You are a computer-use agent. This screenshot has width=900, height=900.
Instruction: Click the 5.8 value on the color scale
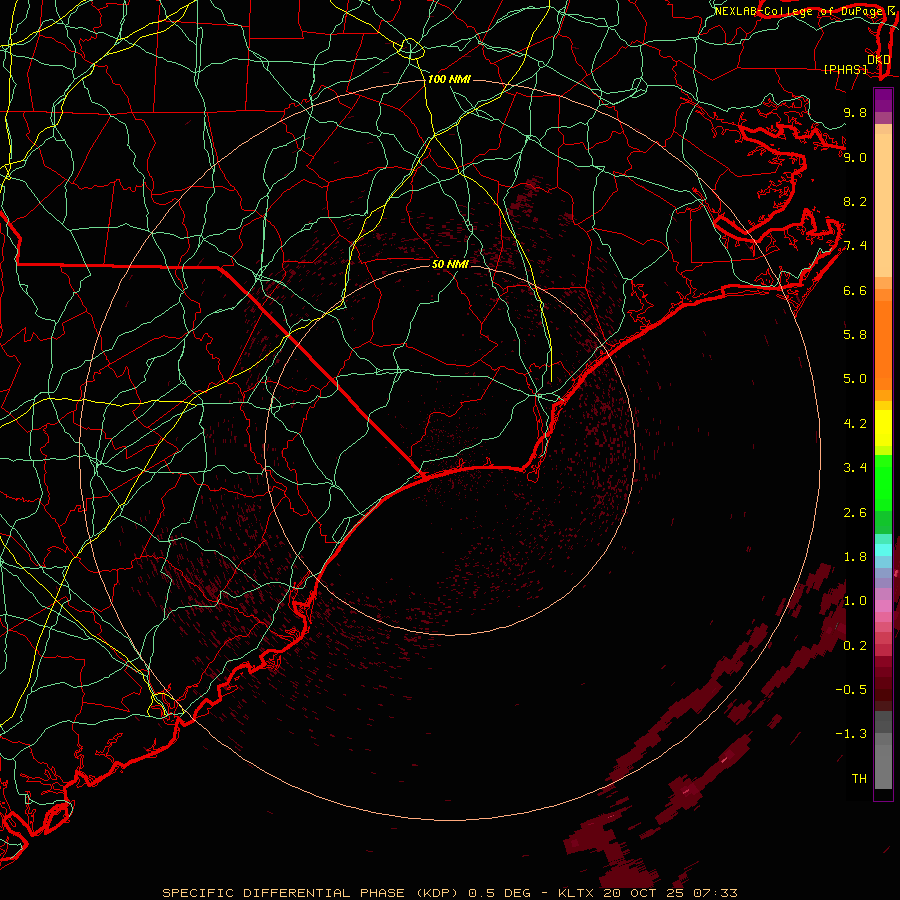click(855, 335)
